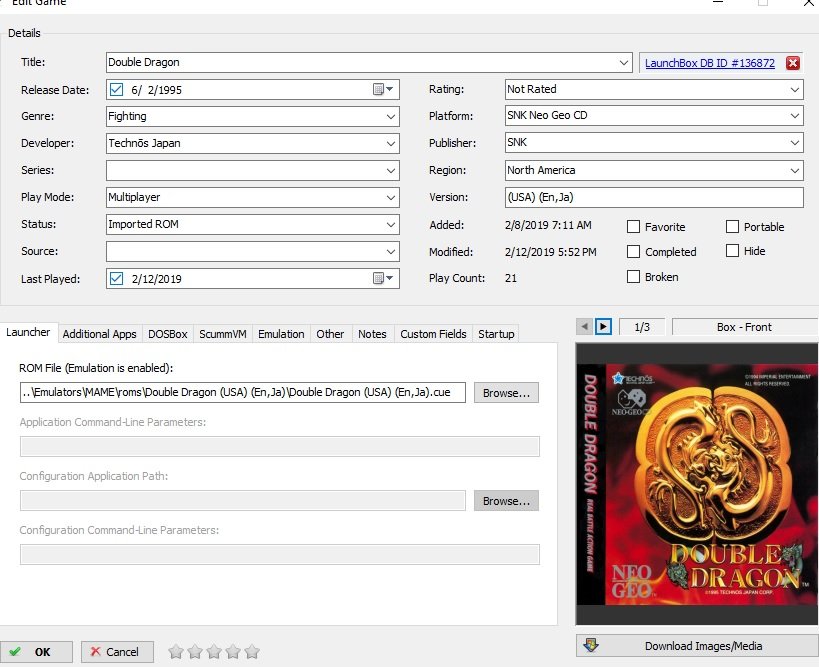This screenshot has height=667, width=819.
Task: Select the Other tab
Action: (x=330, y=334)
